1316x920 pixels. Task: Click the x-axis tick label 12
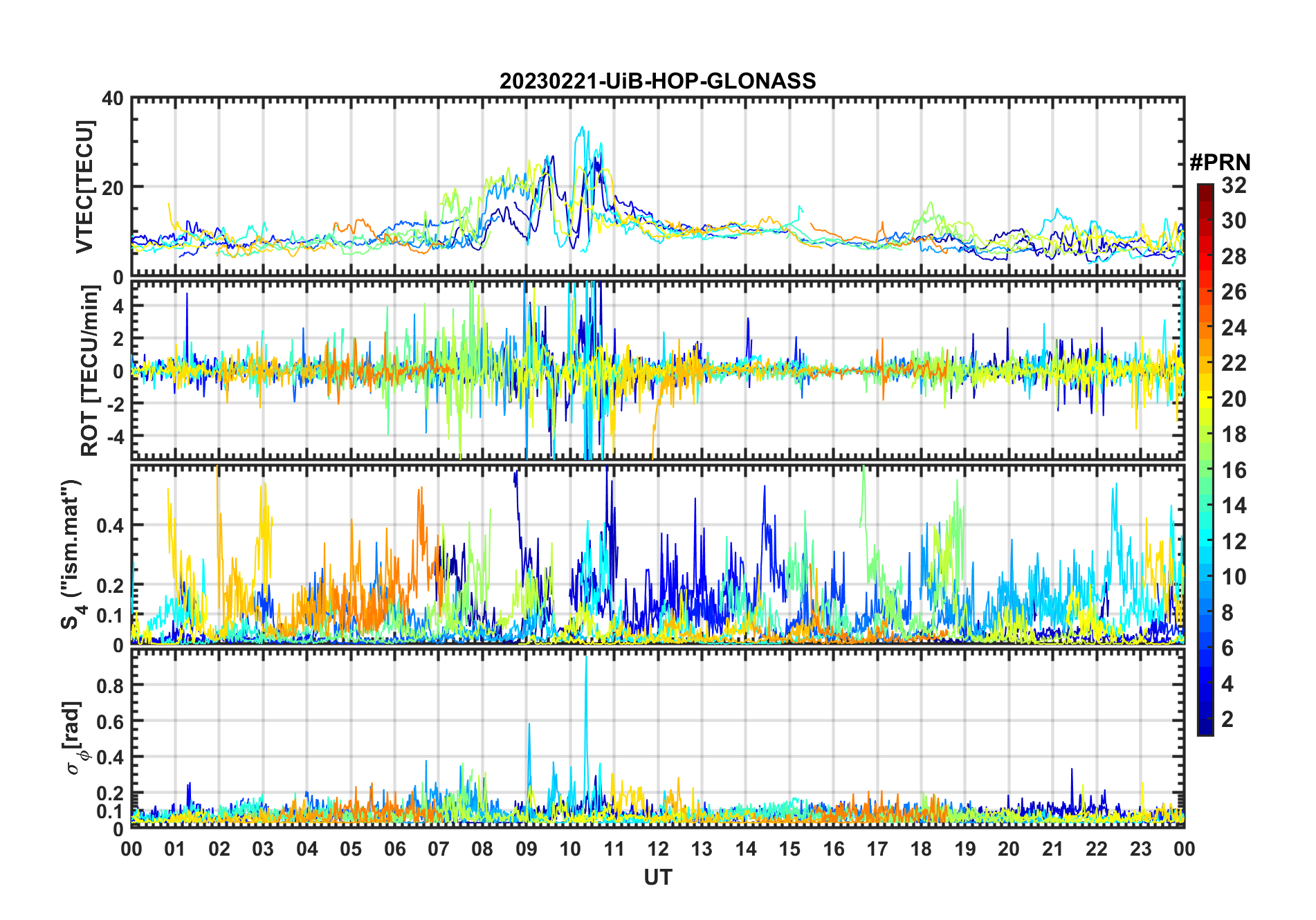657,849
